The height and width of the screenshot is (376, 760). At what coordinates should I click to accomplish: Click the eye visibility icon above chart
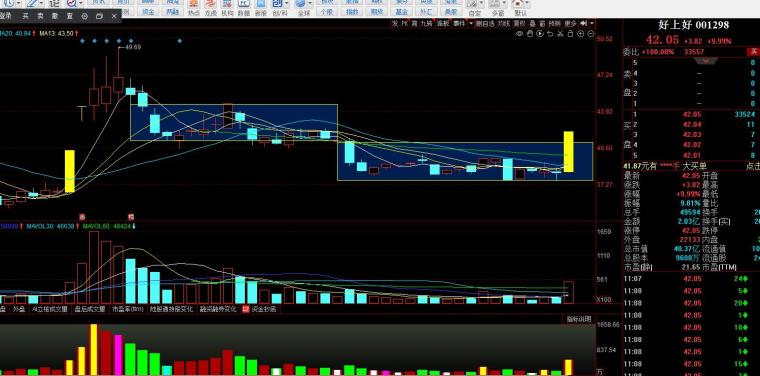520,33
